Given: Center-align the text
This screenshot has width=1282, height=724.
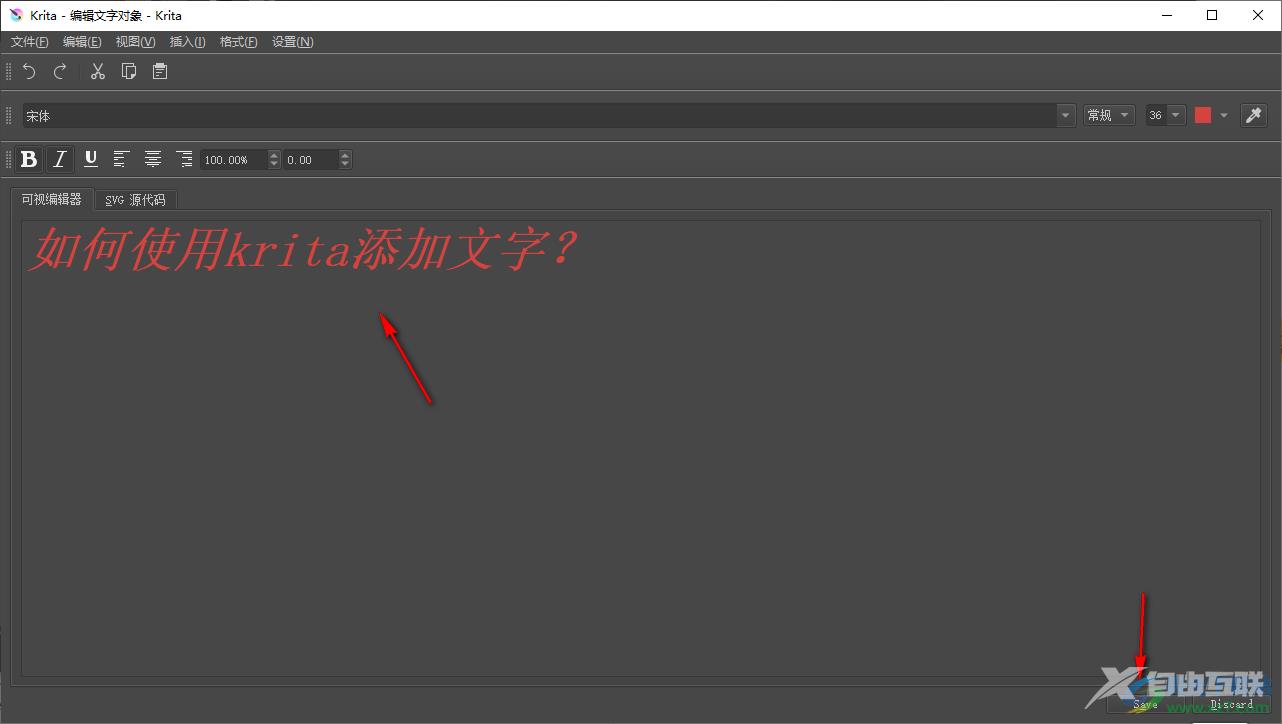Looking at the screenshot, I should tap(153, 159).
